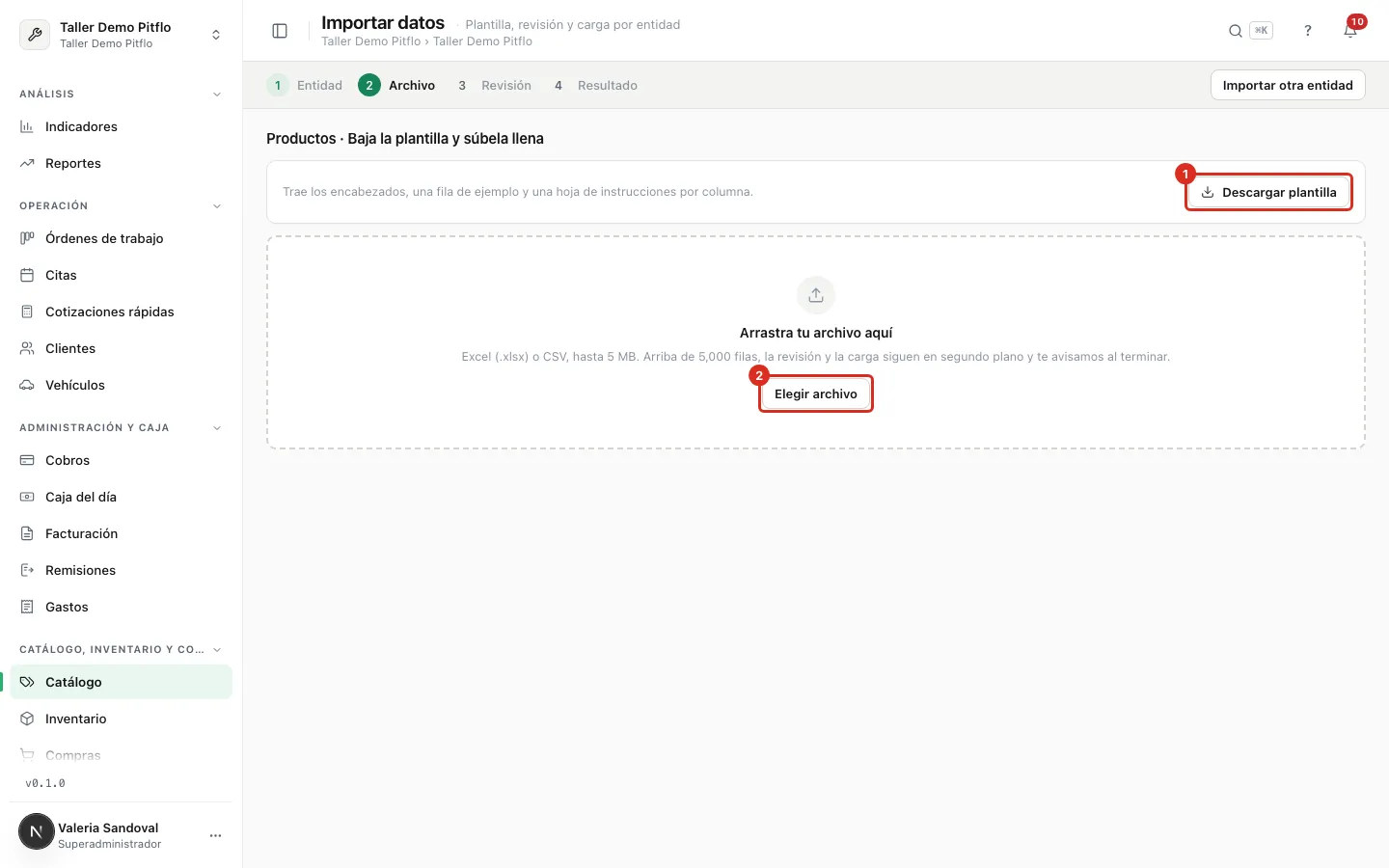The height and width of the screenshot is (868, 1389).
Task: Go to step 3 Revisión
Action: [491, 85]
